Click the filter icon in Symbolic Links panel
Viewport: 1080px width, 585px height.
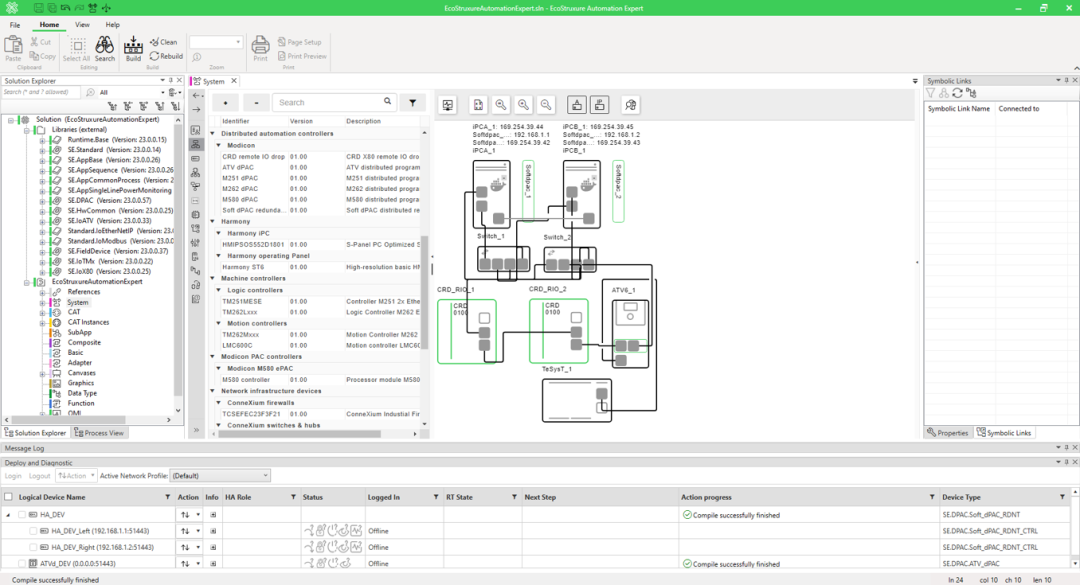point(931,93)
